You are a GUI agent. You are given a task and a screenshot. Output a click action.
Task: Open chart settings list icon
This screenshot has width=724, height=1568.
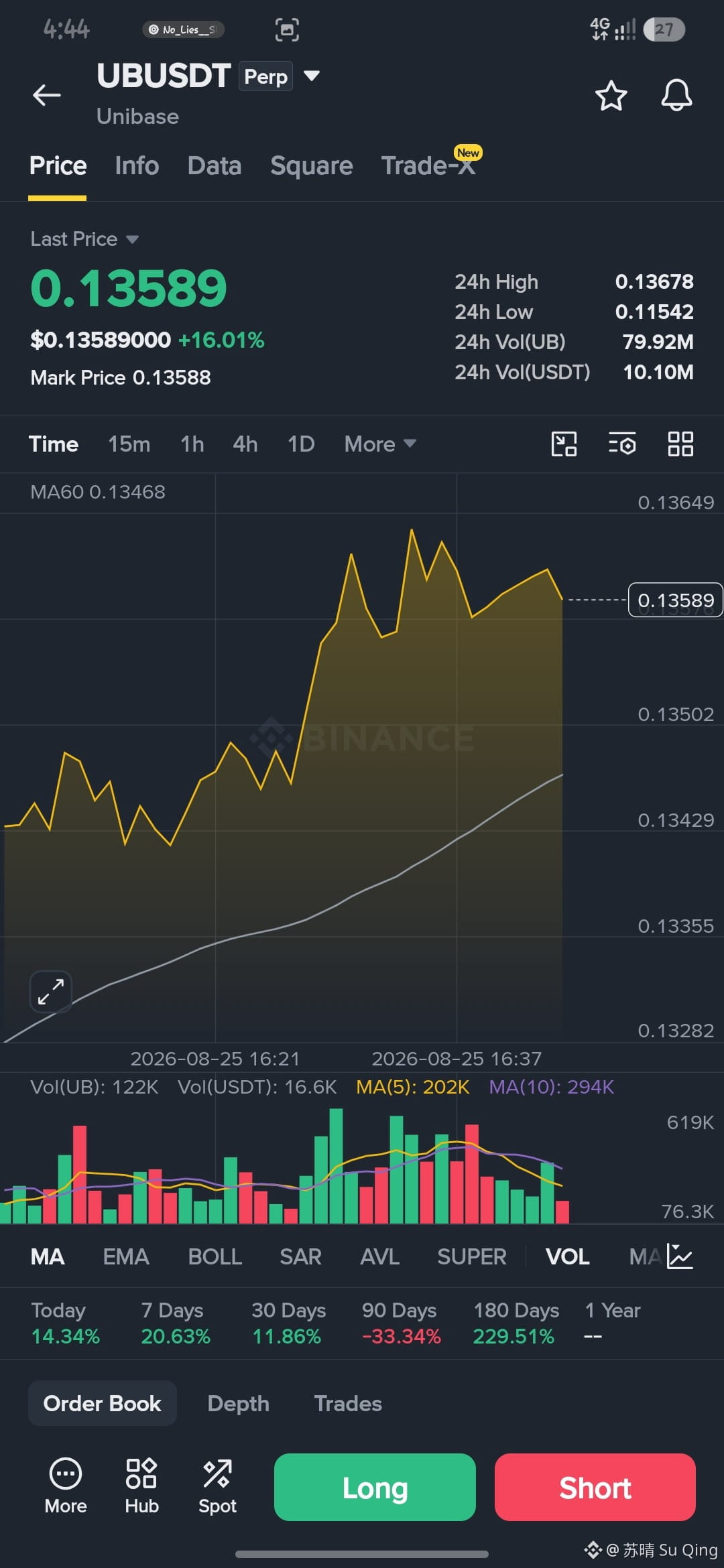point(622,444)
